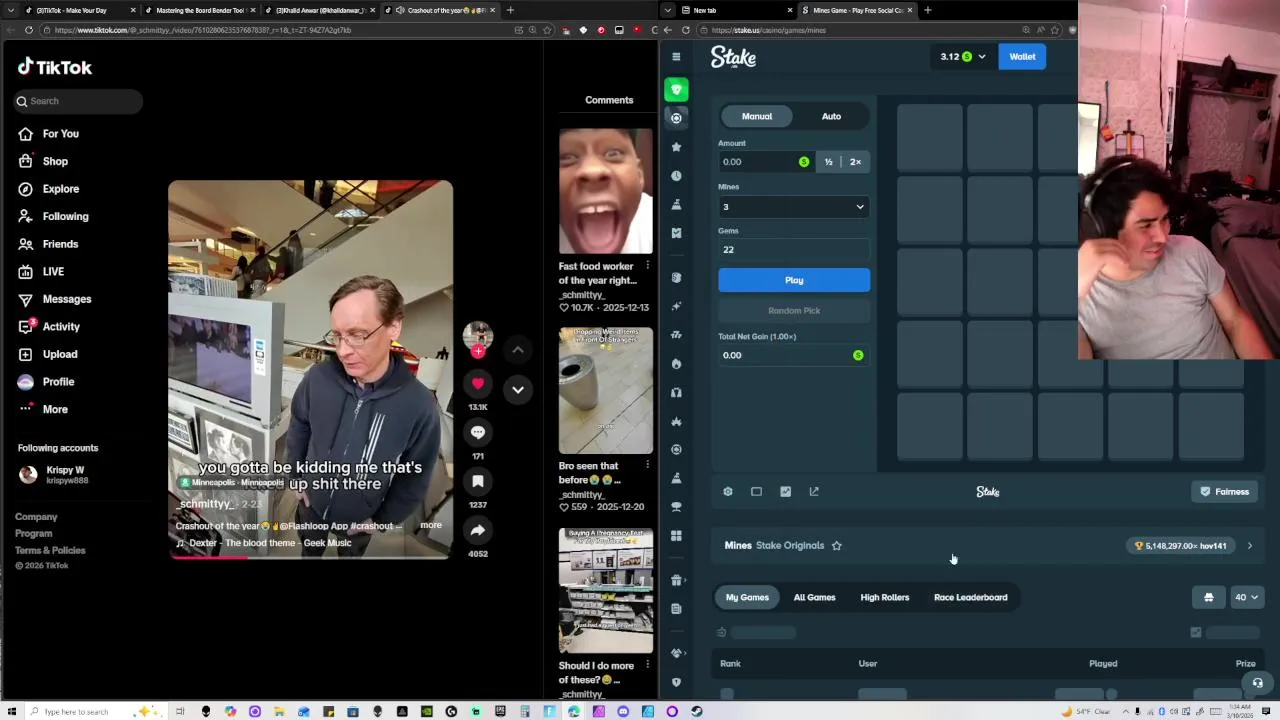Open TikTok For You page
Screen dimensions: 1280x720
[x=49, y=134]
